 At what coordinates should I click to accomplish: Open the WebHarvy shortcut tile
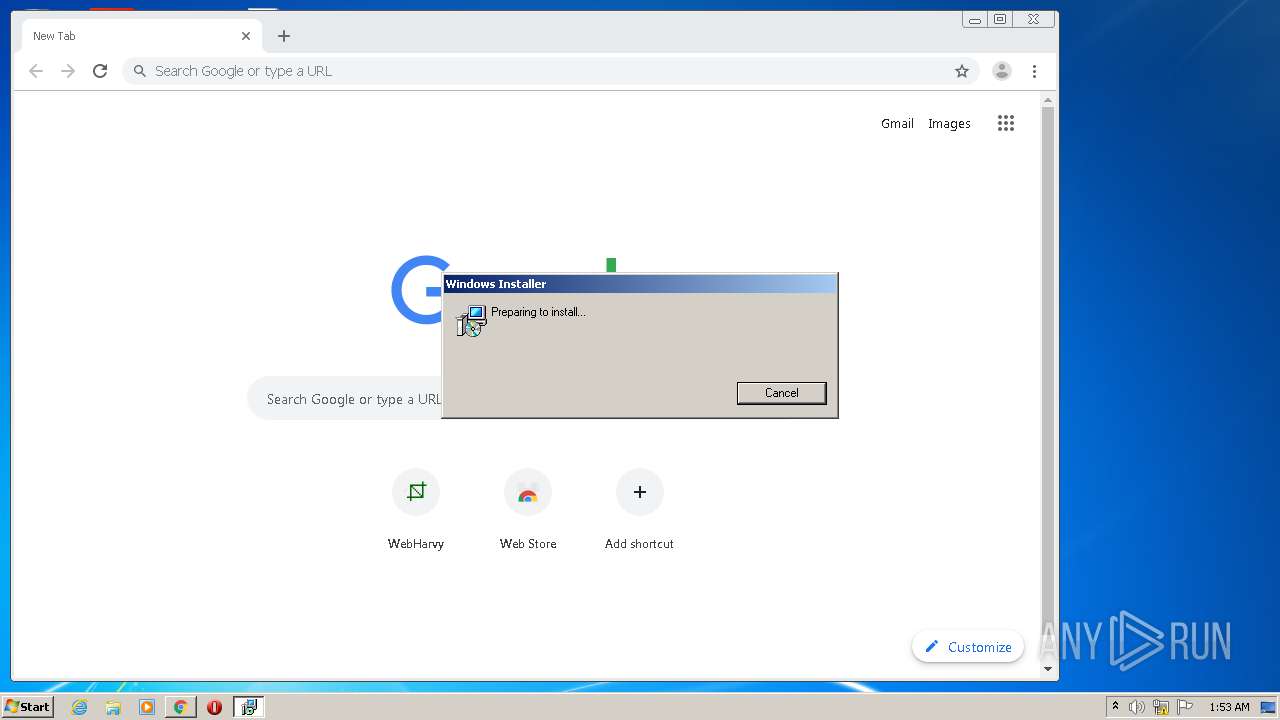pos(416,510)
